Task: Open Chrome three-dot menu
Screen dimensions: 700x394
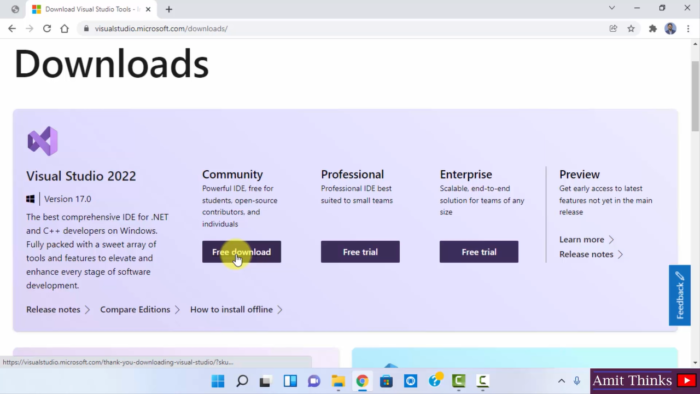Action: (x=688, y=29)
